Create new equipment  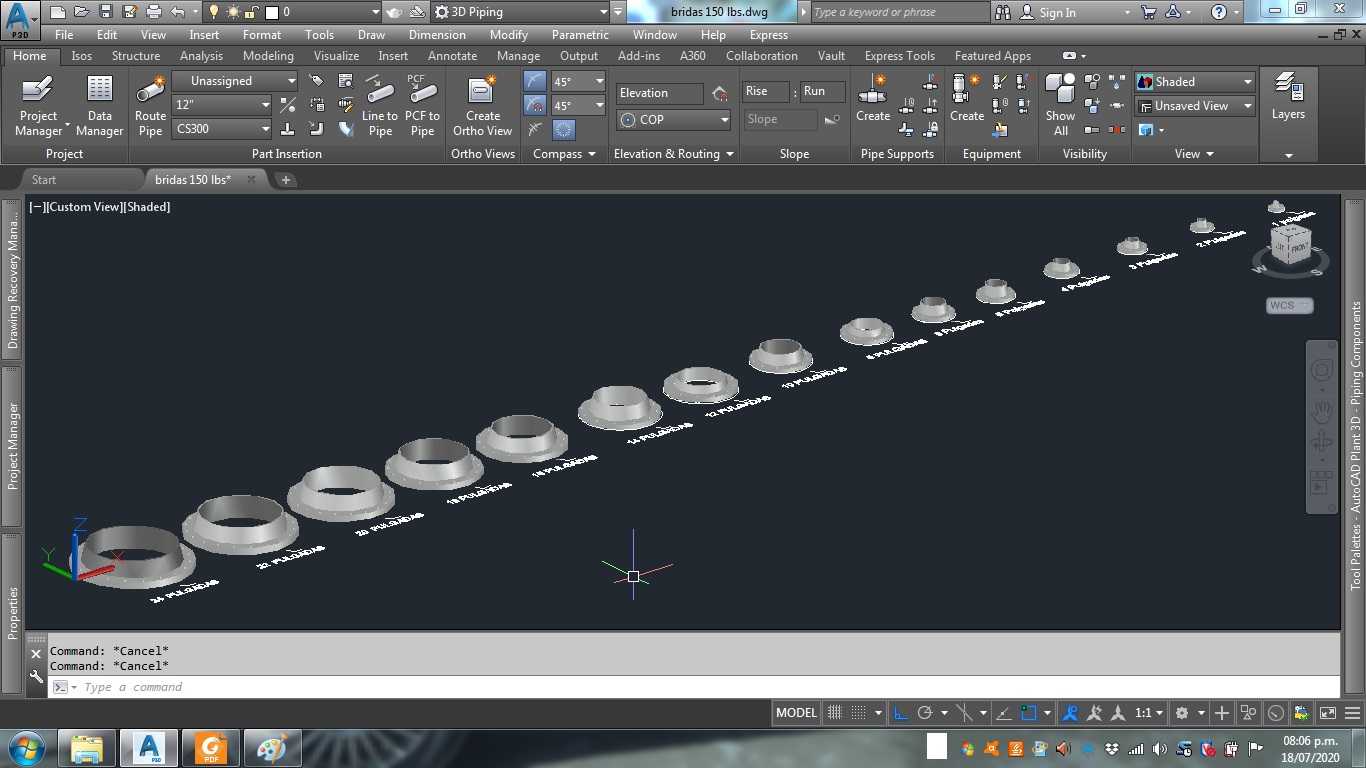pyautogui.click(x=967, y=98)
